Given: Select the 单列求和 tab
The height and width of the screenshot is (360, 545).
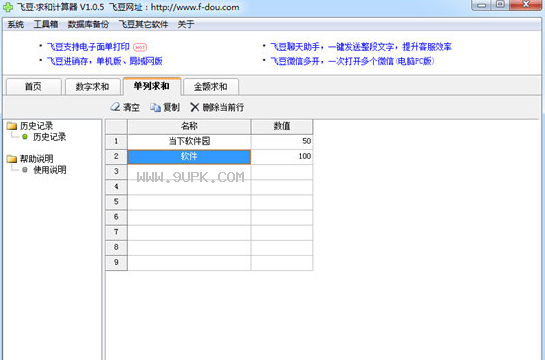Looking at the screenshot, I should pyautogui.click(x=152, y=86).
